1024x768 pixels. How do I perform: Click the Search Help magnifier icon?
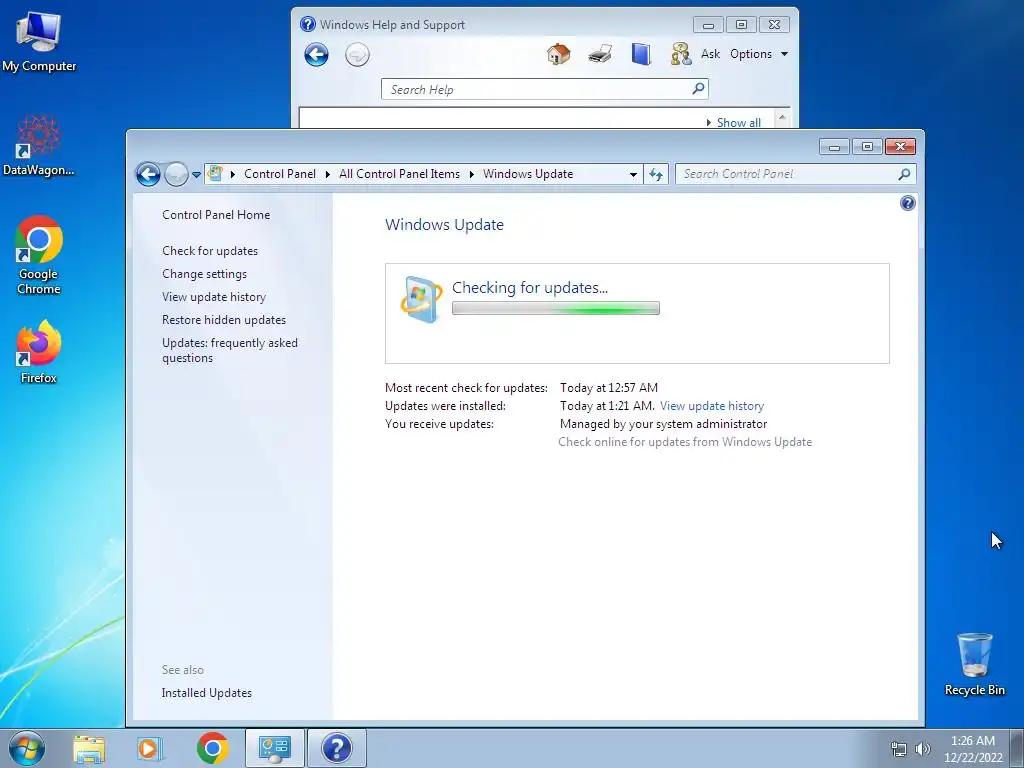click(x=698, y=88)
